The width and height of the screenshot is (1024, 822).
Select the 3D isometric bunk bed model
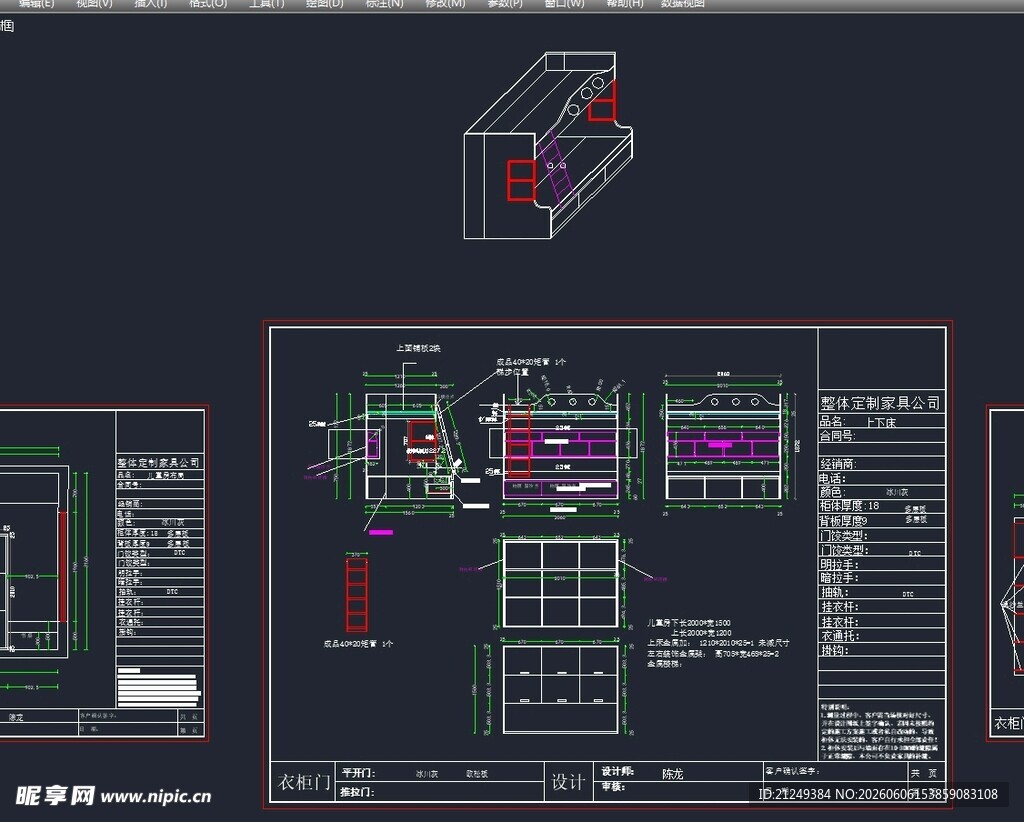549,146
